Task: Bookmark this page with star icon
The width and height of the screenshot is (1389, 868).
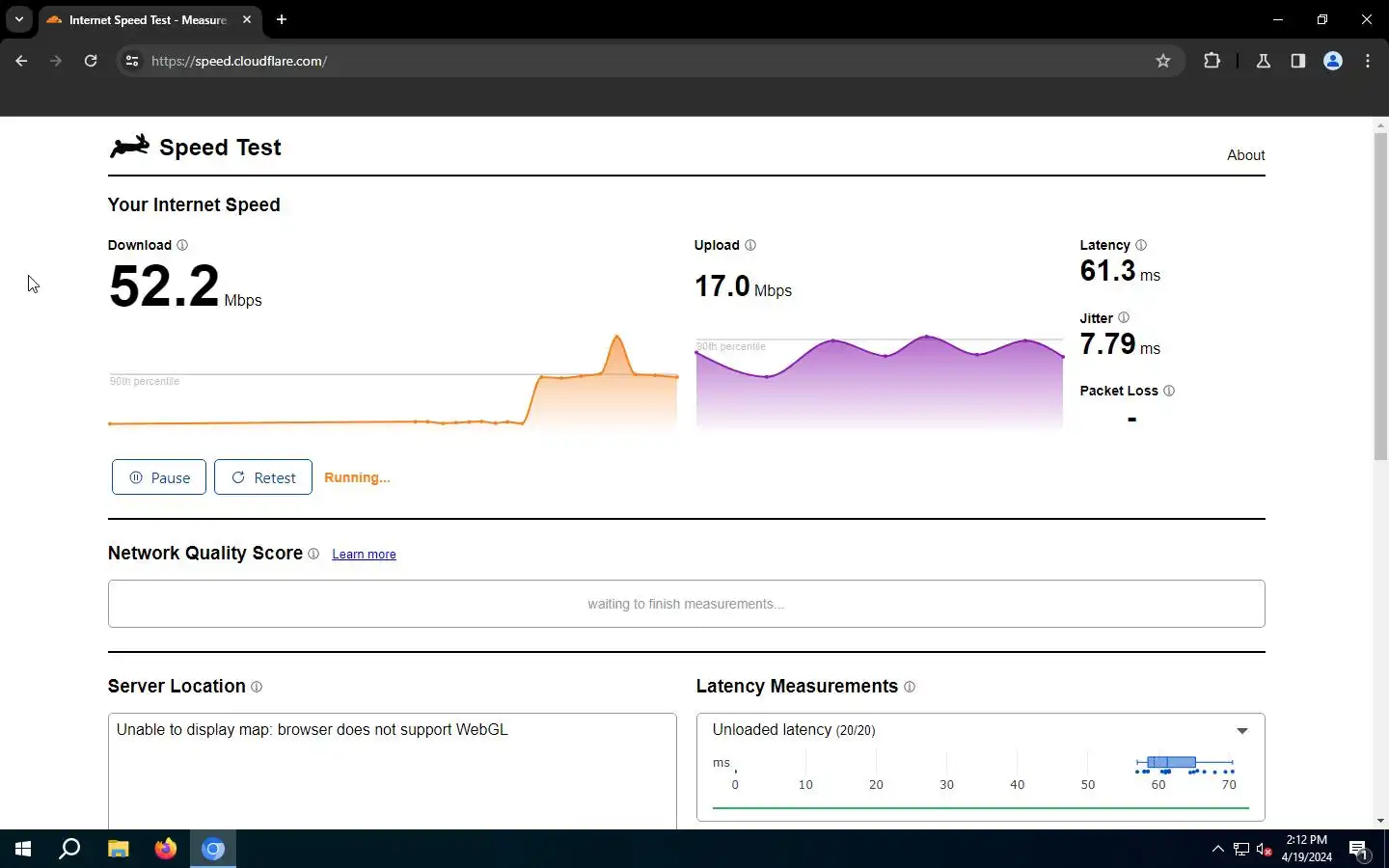Action: pyautogui.click(x=1163, y=61)
